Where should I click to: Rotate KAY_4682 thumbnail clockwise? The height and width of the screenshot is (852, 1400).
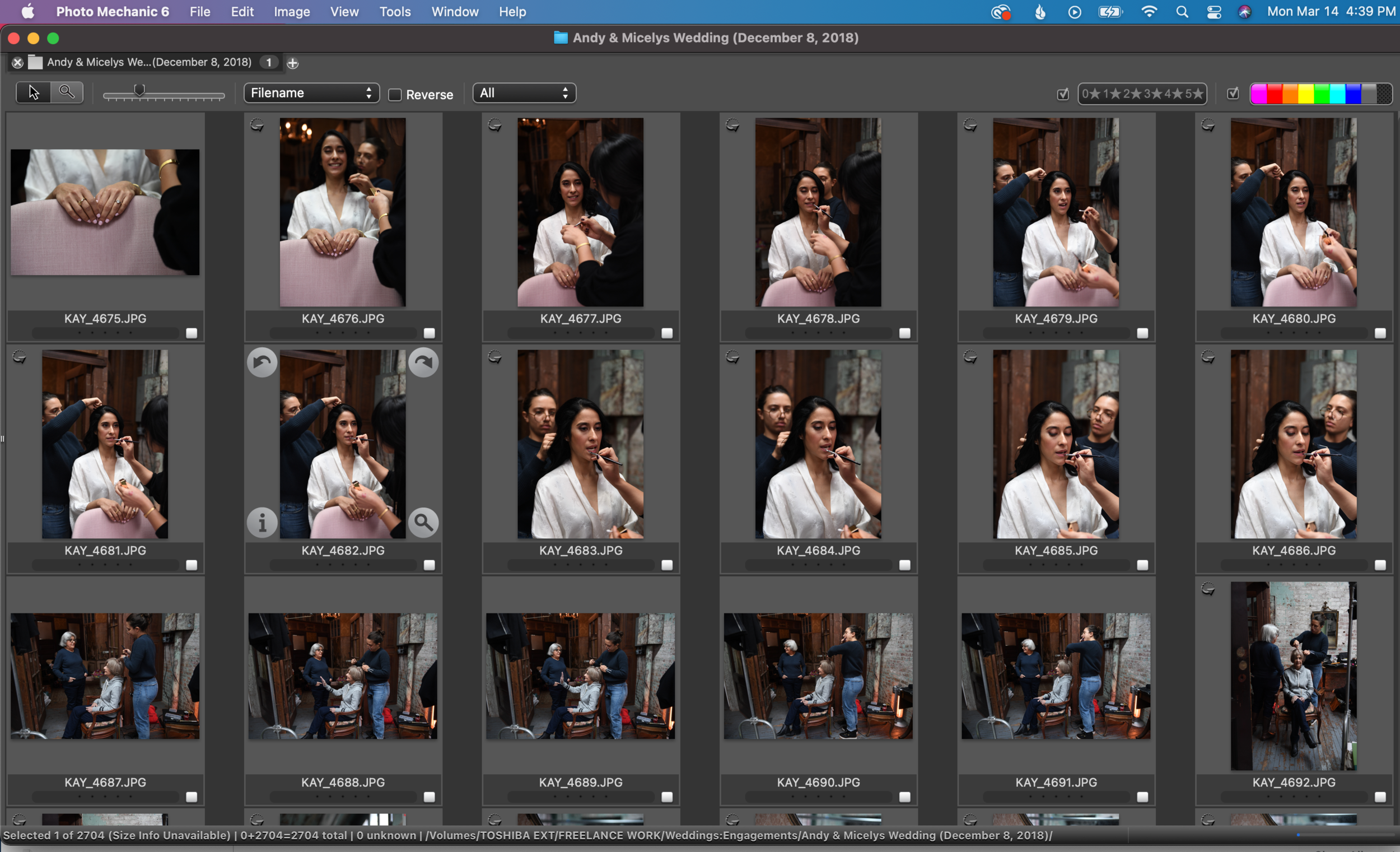click(x=423, y=362)
